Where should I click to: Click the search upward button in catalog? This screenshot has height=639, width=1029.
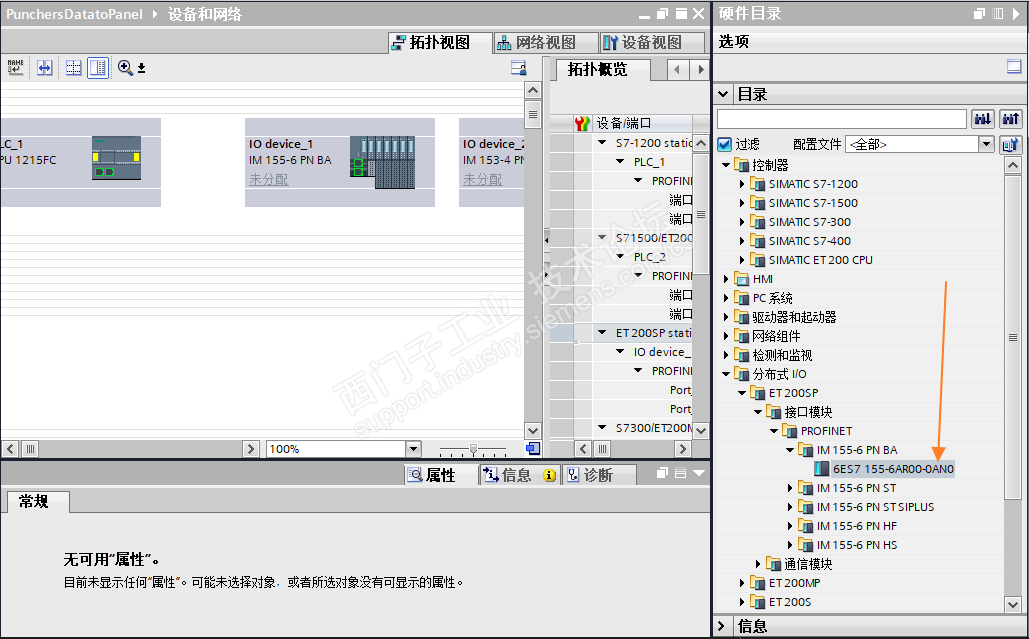(1011, 119)
